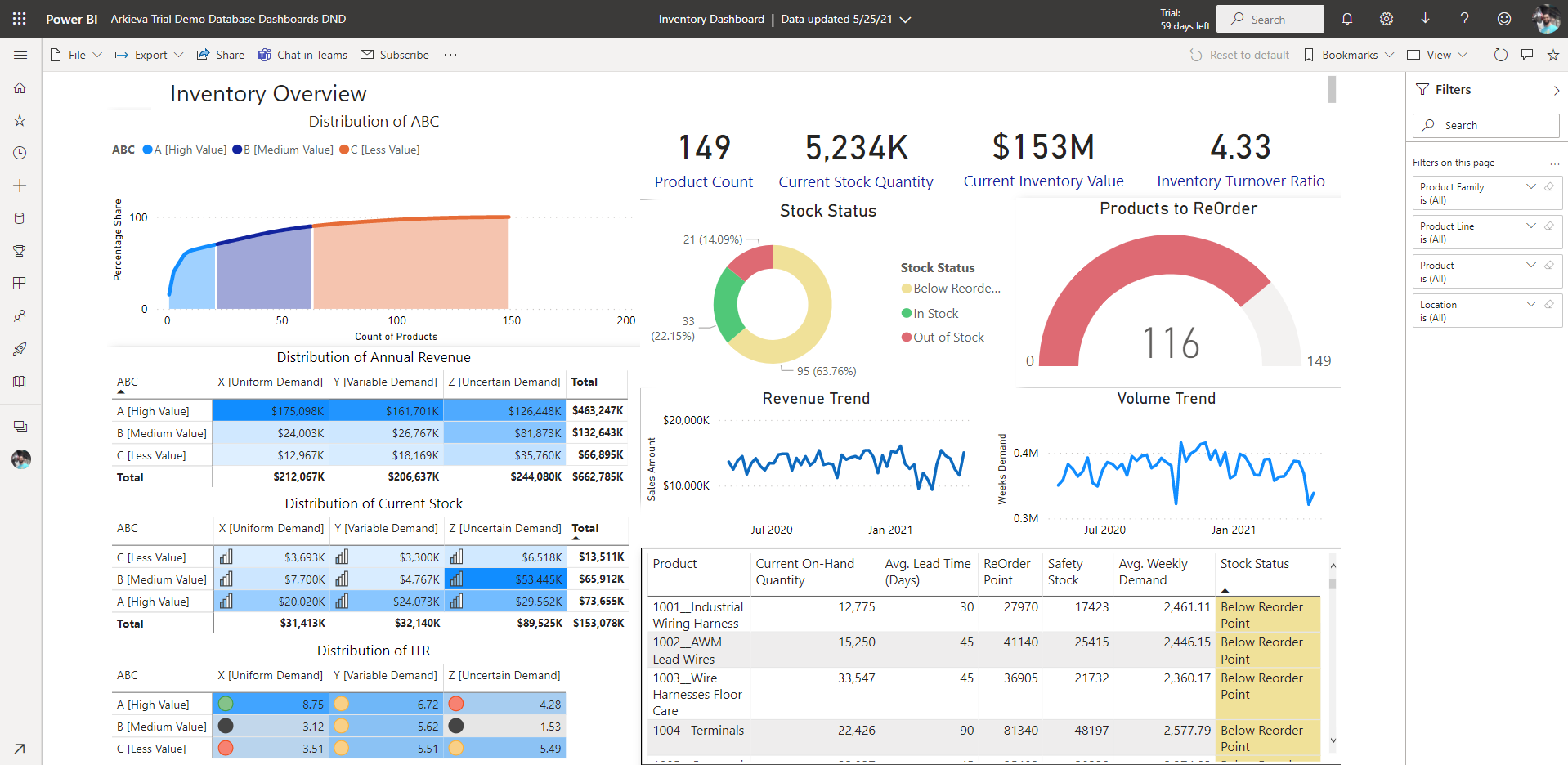Favorite this report with toolbar star
Viewport: 1568px width, 765px height.
[x=1552, y=55]
